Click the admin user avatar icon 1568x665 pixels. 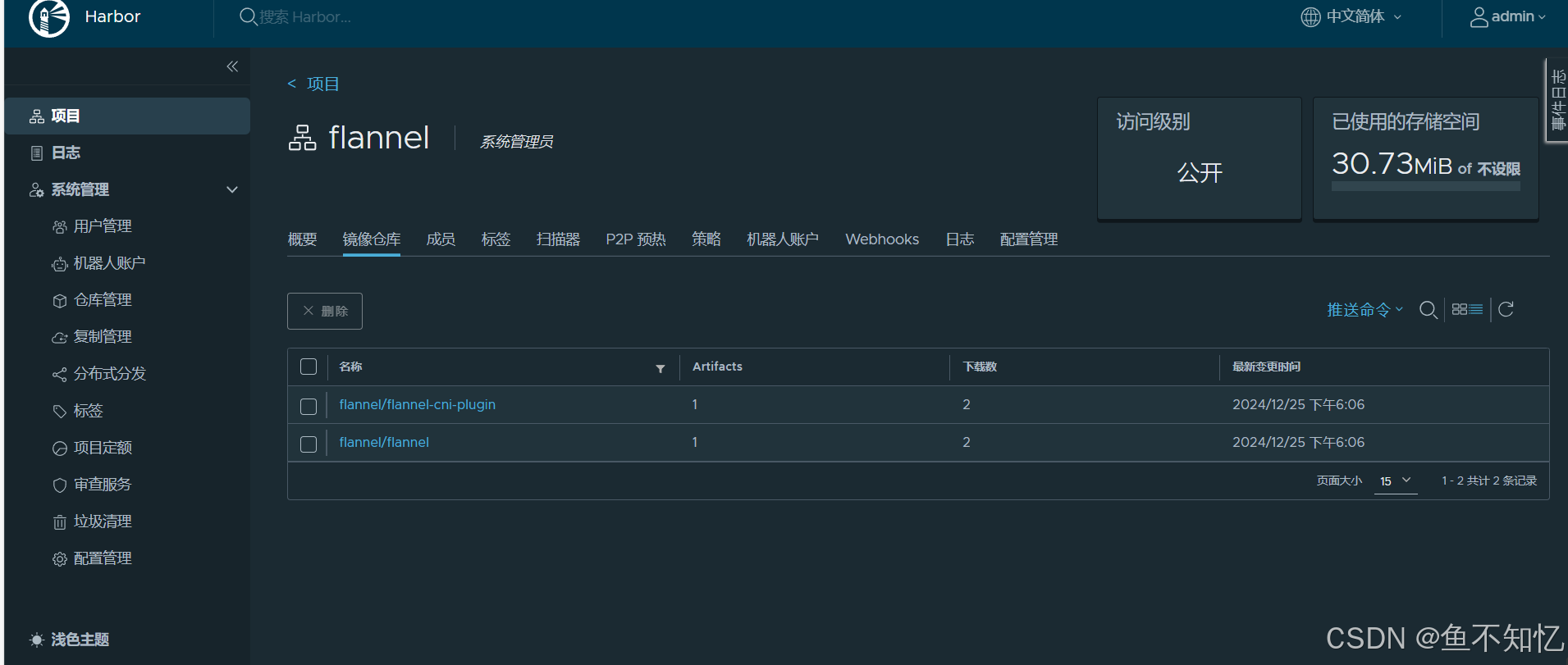pyautogui.click(x=1479, y=16)
